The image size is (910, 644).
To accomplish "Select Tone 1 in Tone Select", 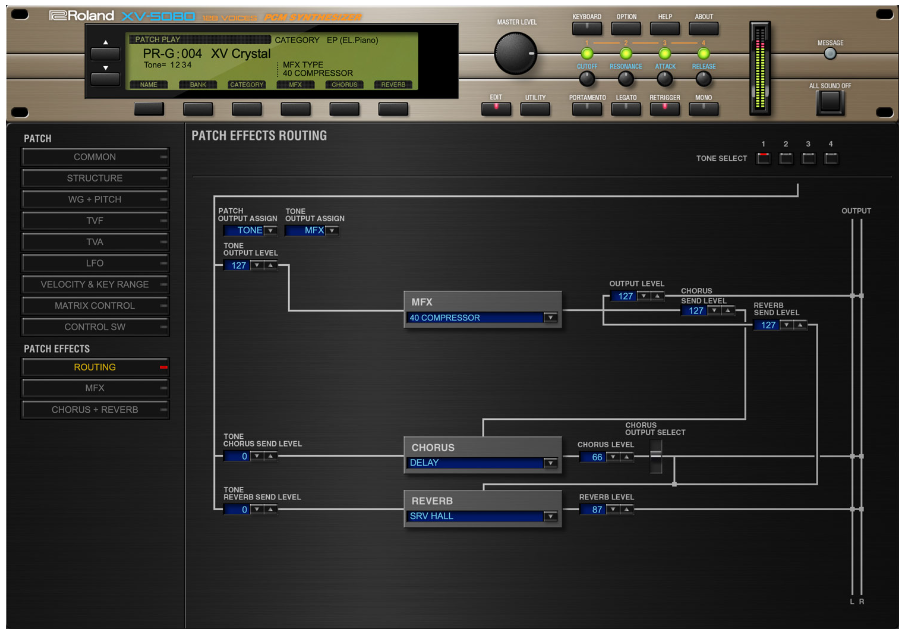I will [x=763, y=158].
